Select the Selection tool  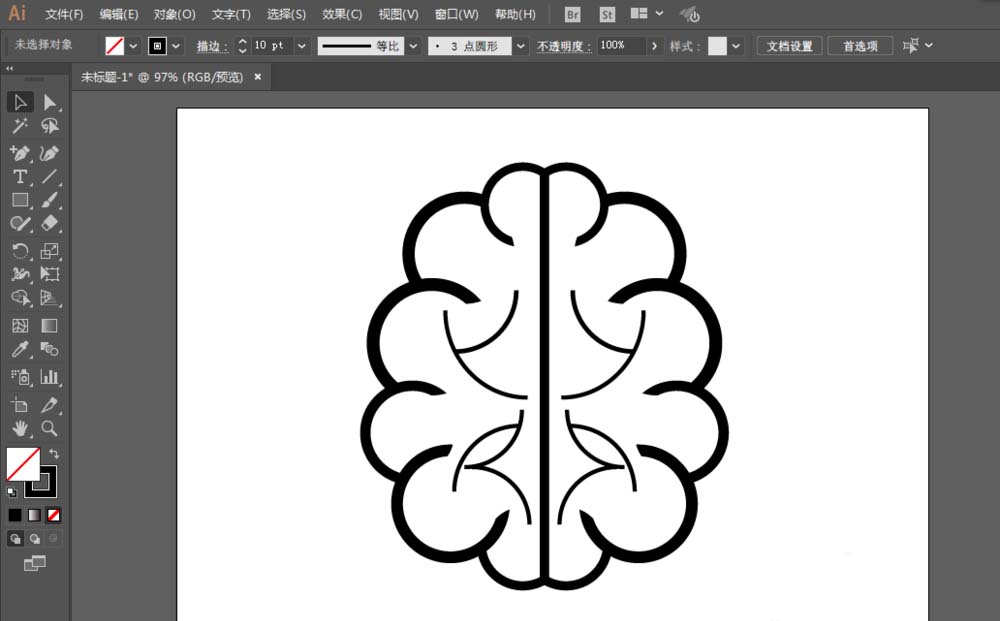click(x=20, y=101)
